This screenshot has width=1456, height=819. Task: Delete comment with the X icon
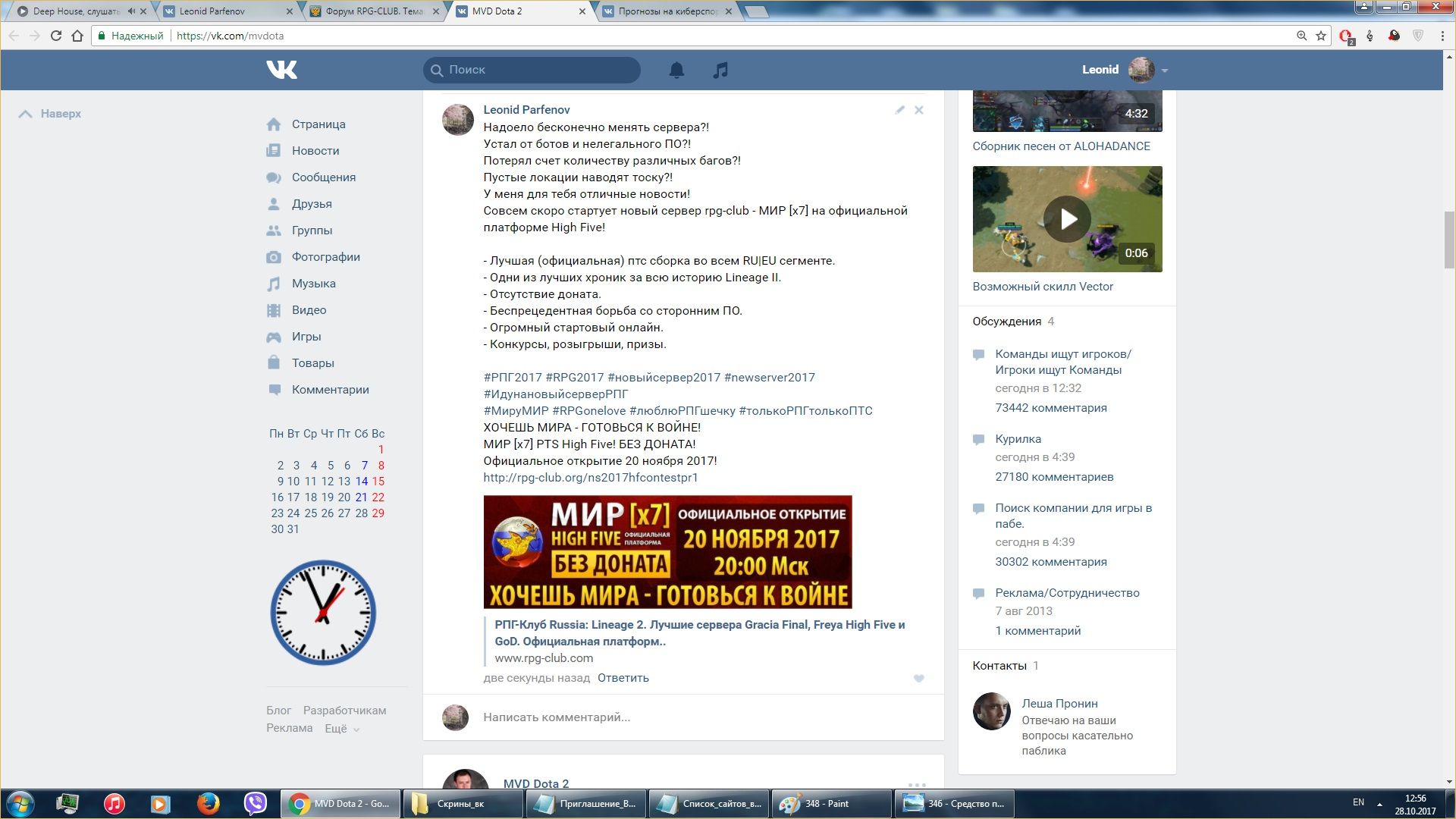(919, 110)
